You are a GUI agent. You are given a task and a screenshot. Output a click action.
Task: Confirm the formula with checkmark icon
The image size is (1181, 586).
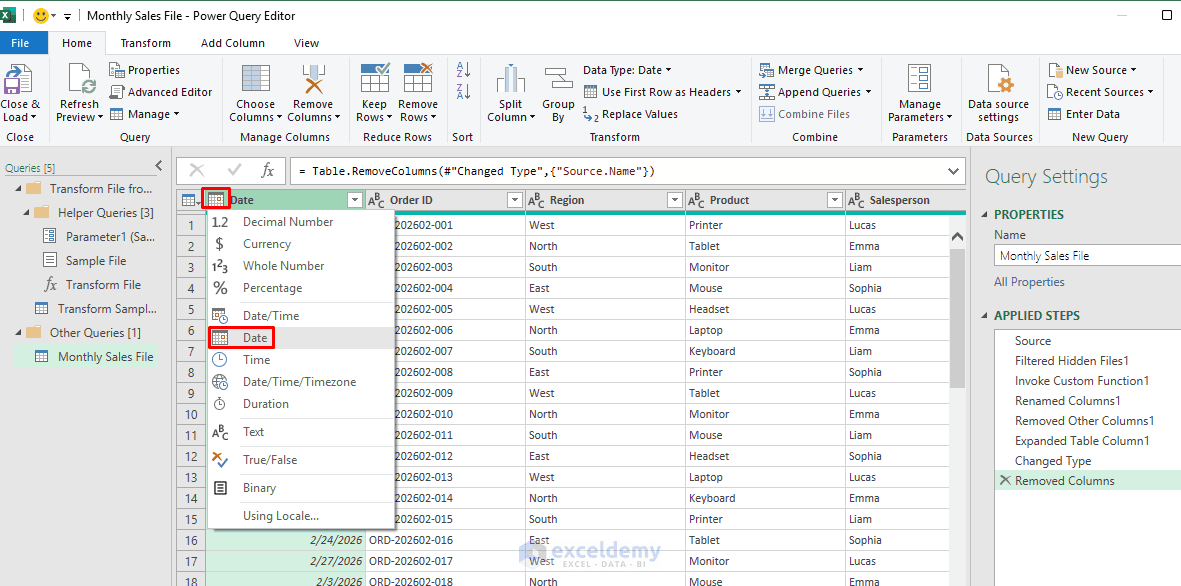point(235,171)
